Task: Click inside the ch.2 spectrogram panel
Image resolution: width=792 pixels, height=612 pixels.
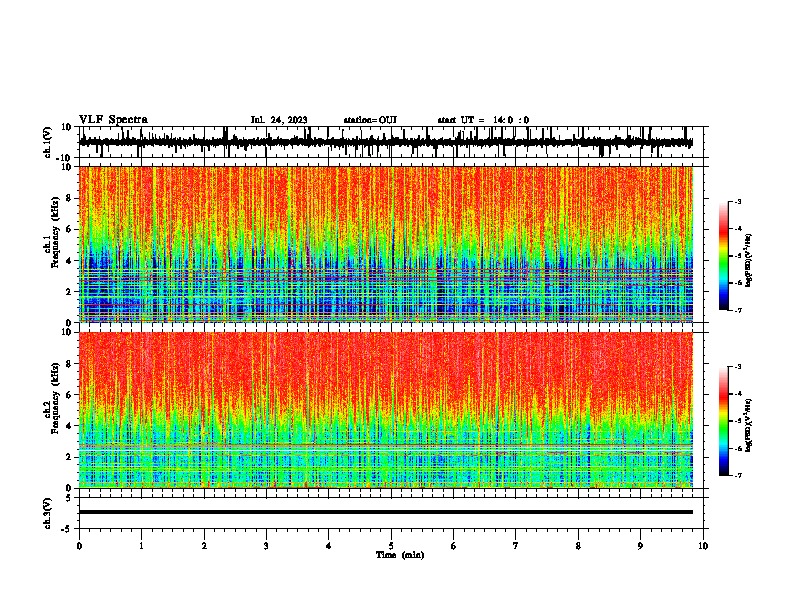Action: (x=386, y=410)
